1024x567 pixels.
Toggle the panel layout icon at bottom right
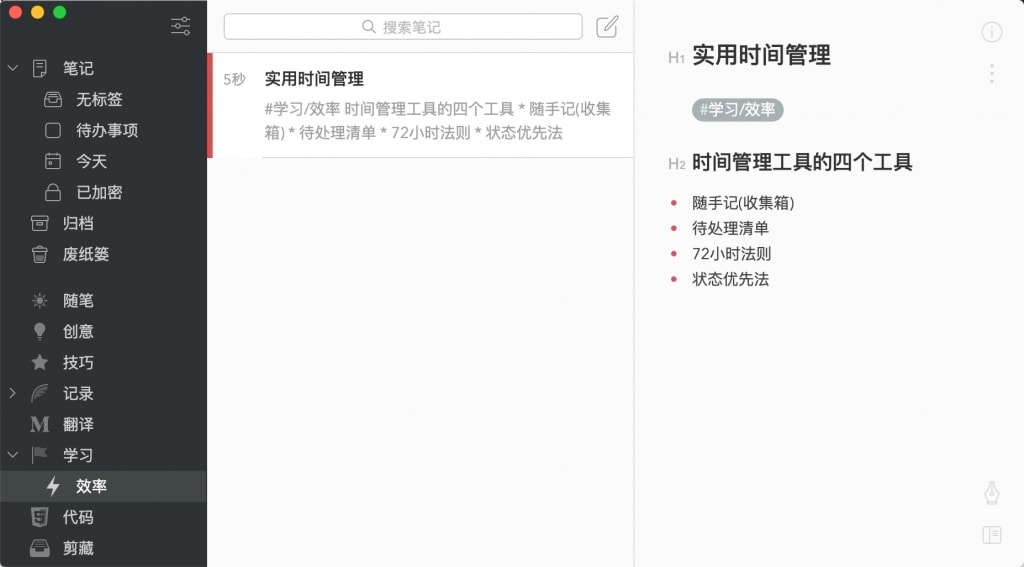click(991, 535)
